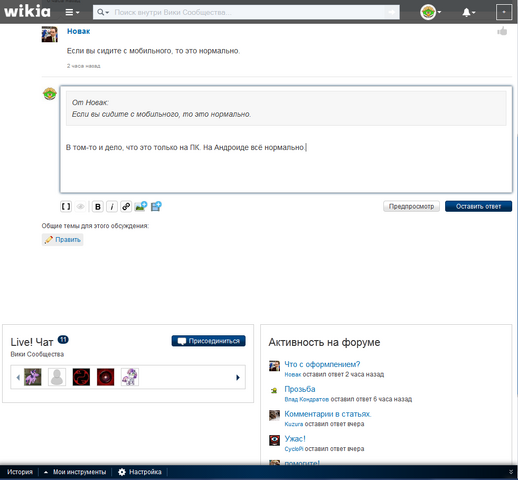Open search scope dropdown by magnifier
This screenshot has height=480, width=518.
point(103,12)
